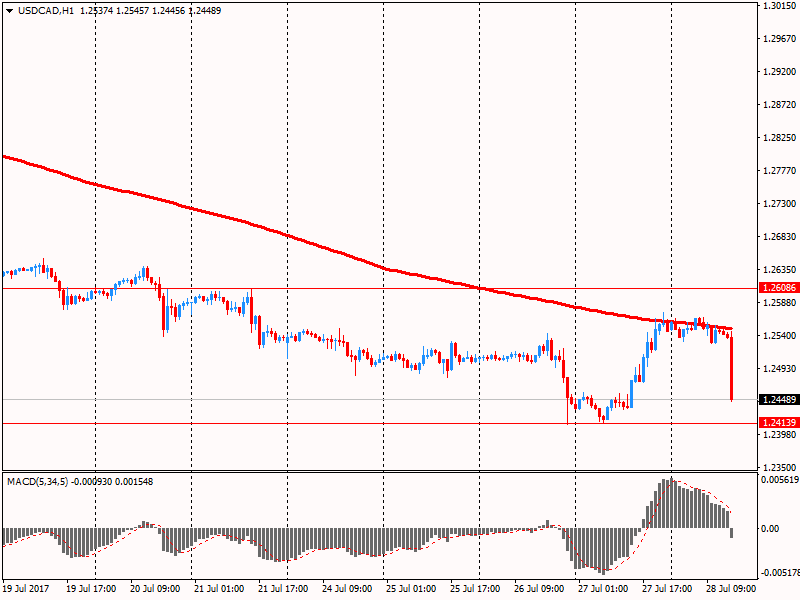Click the 1.23980 price scale value

point(779,434)
